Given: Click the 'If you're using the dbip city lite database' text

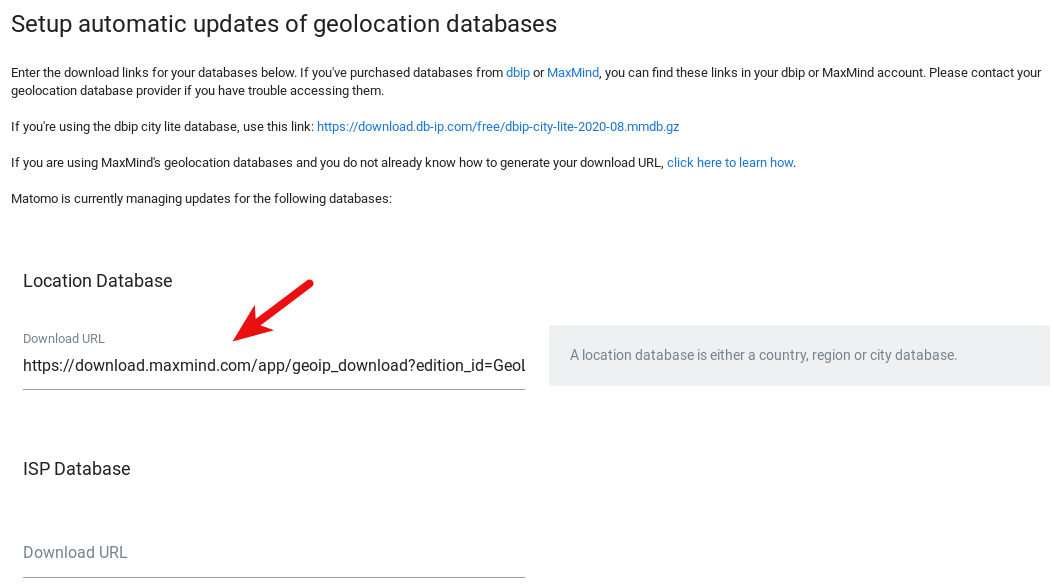Looking at the screenshot, I should coord(160,127).
